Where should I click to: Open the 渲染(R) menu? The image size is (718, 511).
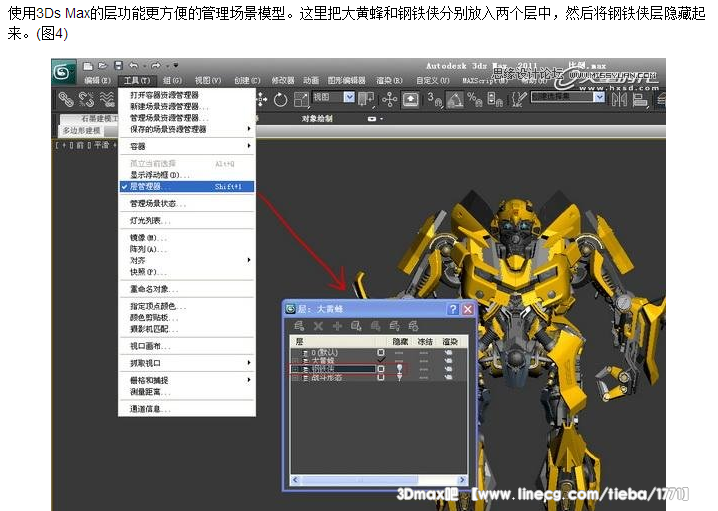coord(389,80)
